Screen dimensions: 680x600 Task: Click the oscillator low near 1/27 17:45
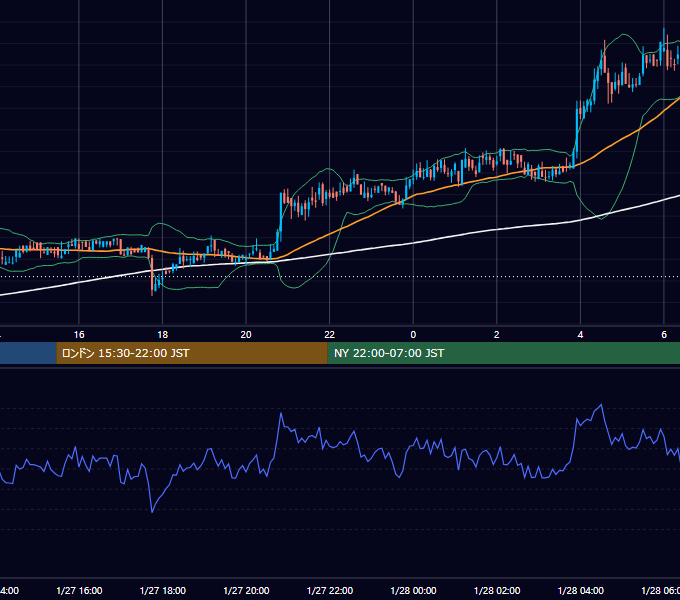point(152,512)
